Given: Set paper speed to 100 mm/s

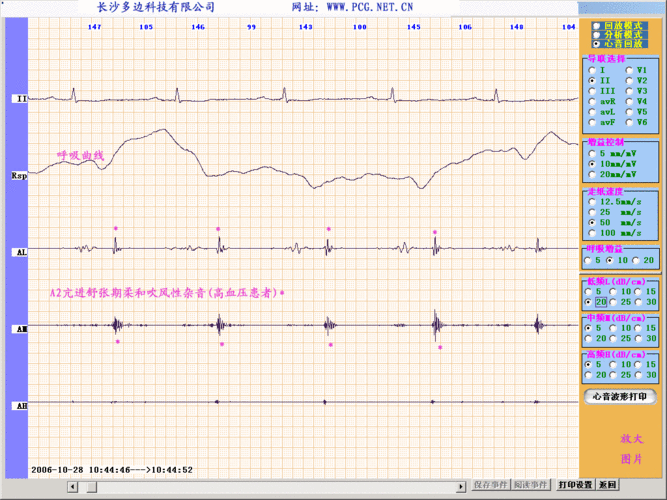Looking at the screenshot, I should pyautogui.click(x=592, y=232).
